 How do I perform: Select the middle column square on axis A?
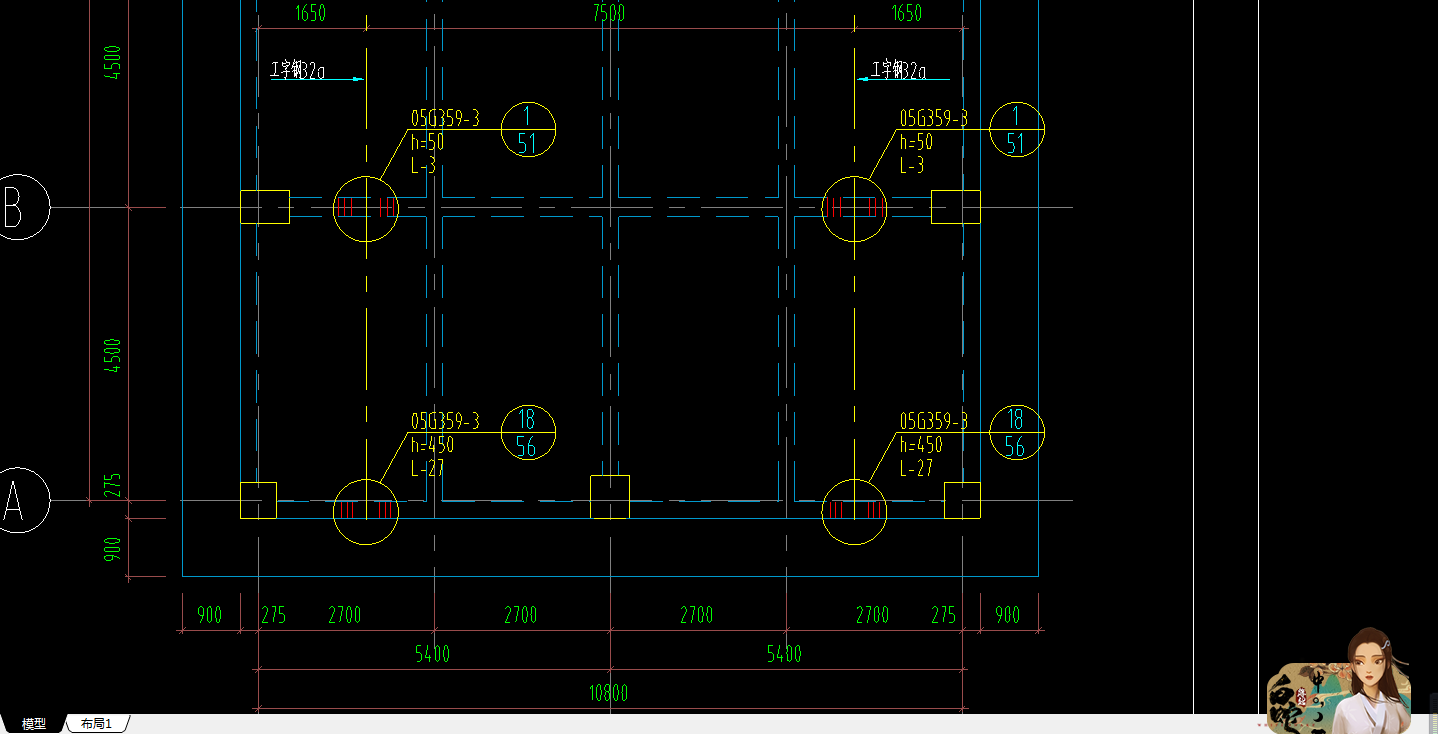click(609, 497)
